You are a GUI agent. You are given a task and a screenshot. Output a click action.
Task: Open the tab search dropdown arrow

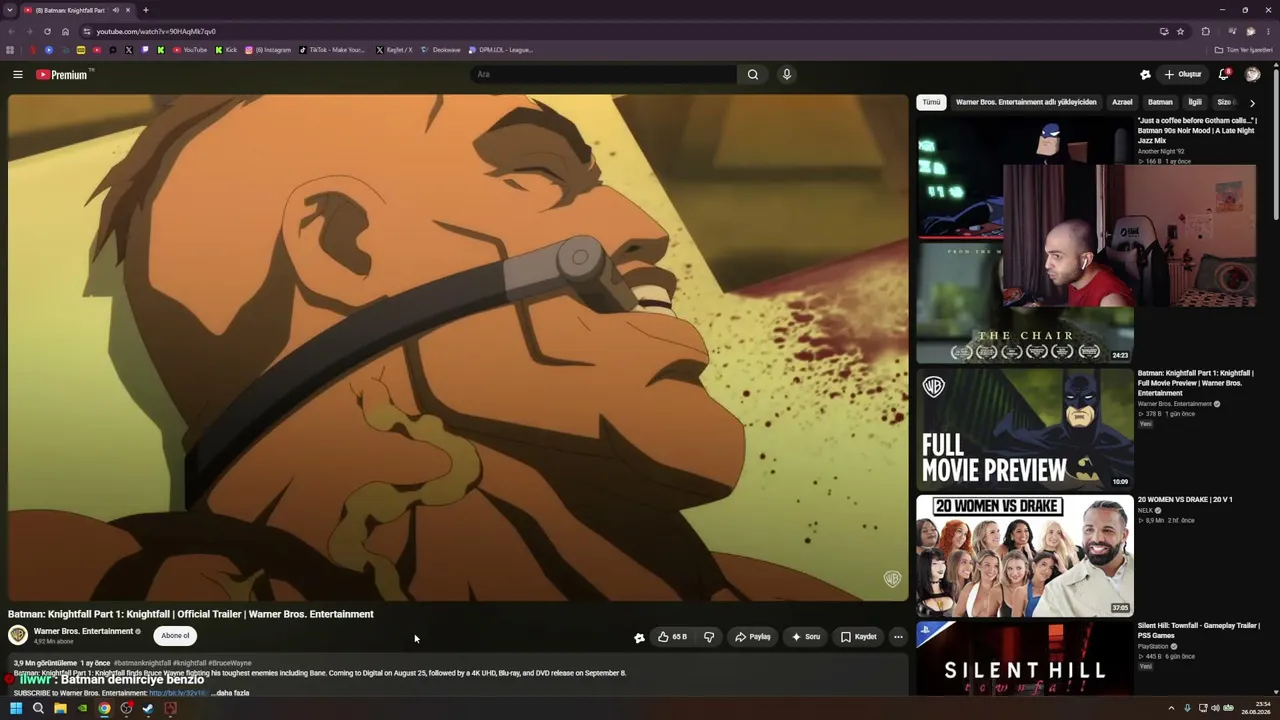pos(10,10)
